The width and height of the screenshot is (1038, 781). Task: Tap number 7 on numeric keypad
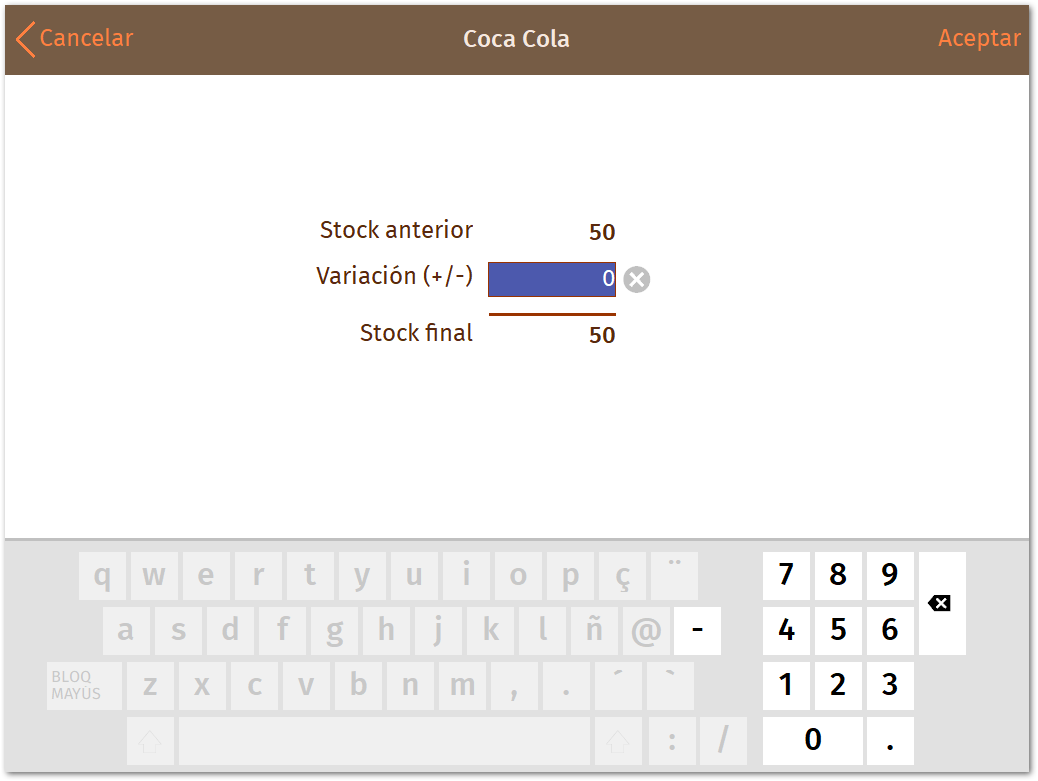point(786,575)
